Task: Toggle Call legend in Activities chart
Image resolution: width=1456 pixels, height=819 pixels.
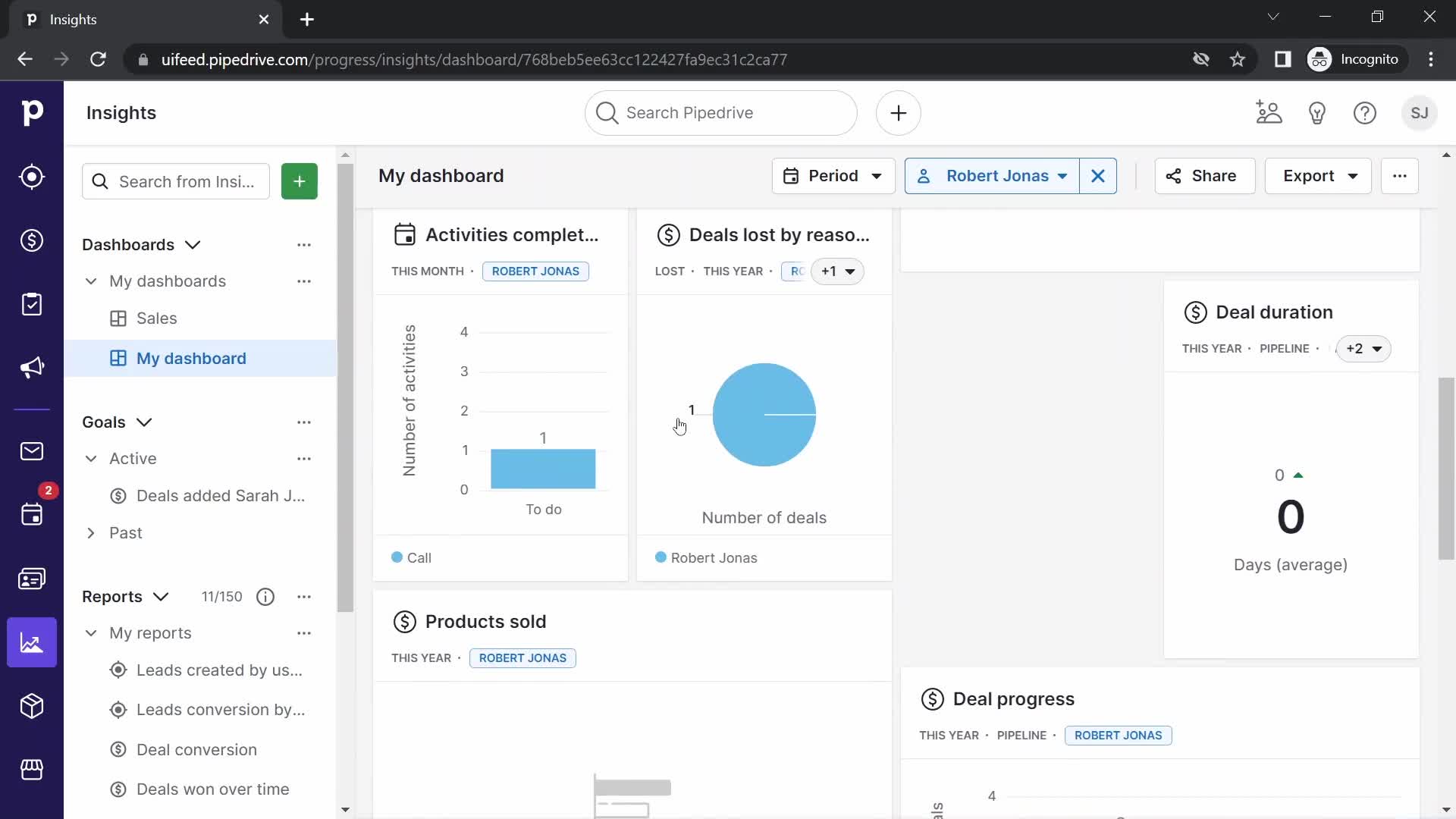Action: [x=411, y=558]
